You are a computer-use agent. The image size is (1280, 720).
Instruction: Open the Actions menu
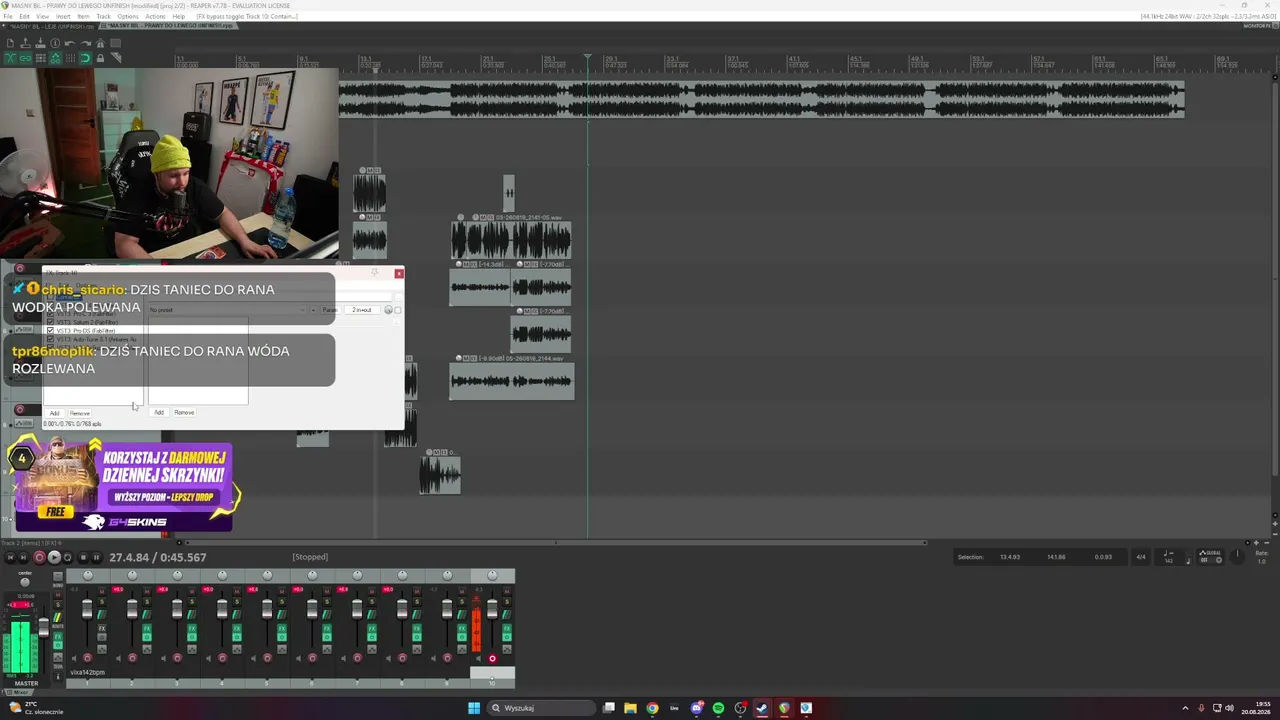tap(155, 17)
